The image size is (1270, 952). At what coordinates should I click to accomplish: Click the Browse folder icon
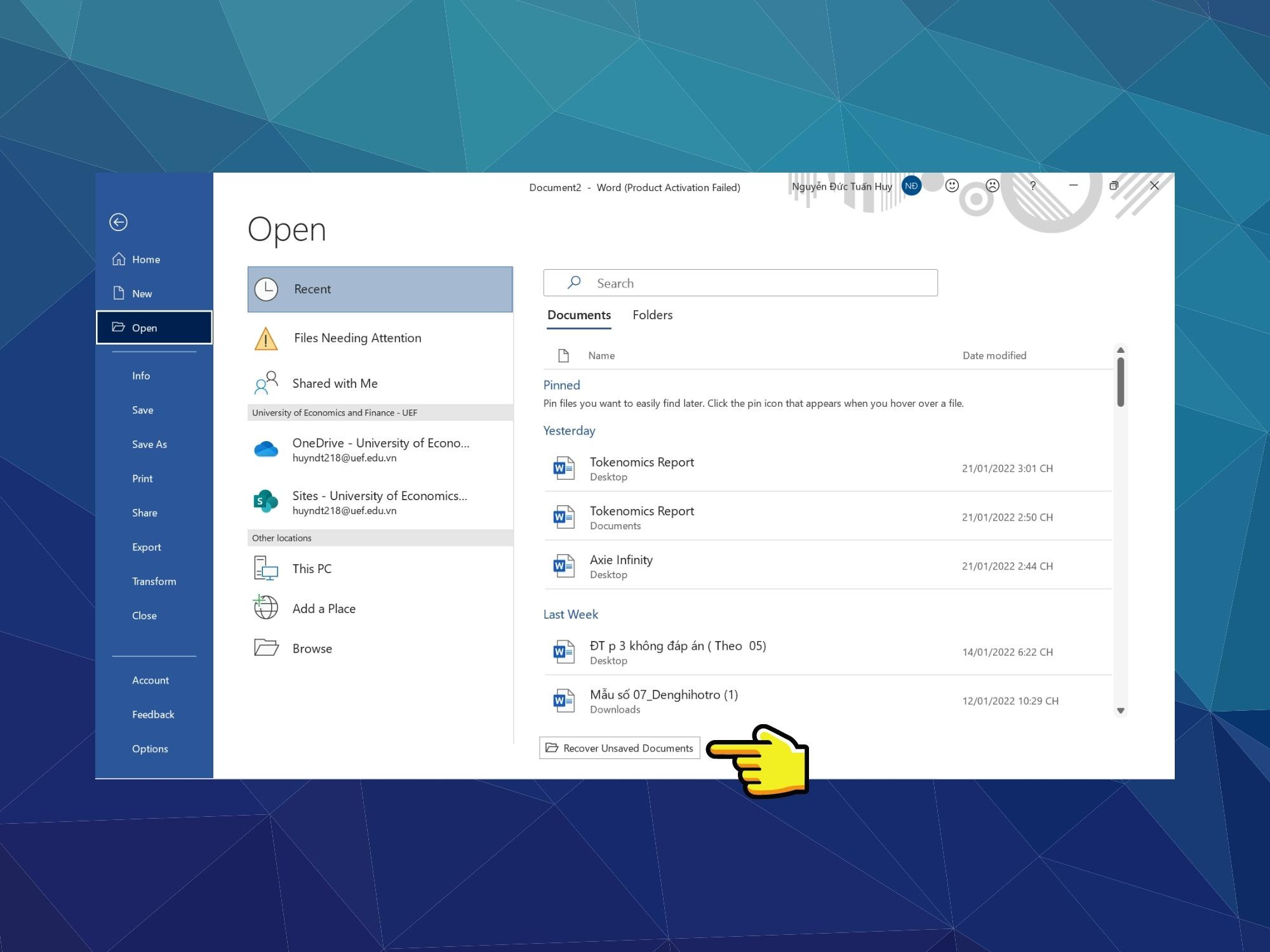click(x=266, y=648)
